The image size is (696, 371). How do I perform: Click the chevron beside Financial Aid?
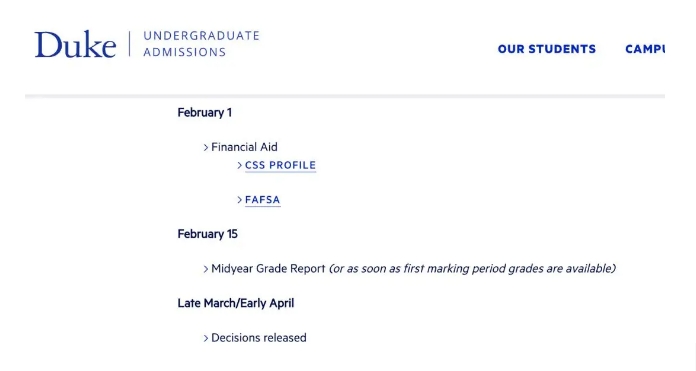click(206, 147)
